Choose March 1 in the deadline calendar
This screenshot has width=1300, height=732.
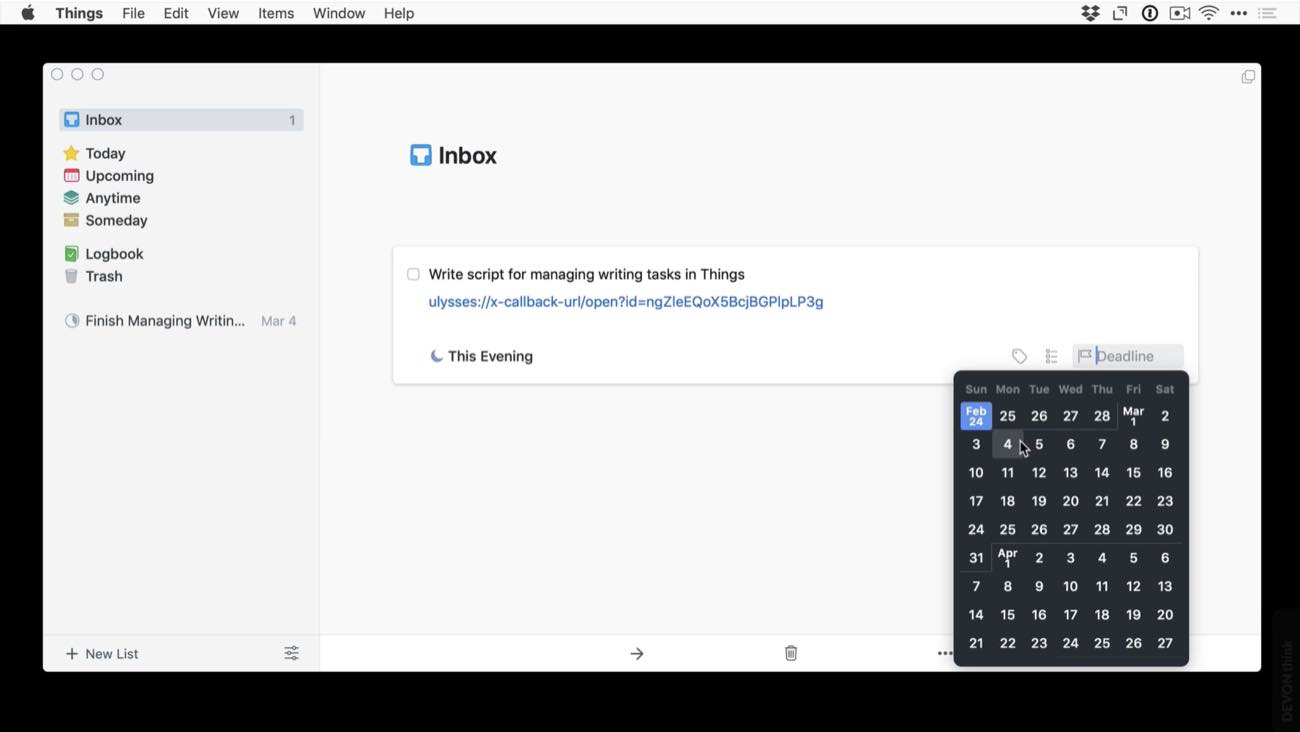[x=1133, y=416]
